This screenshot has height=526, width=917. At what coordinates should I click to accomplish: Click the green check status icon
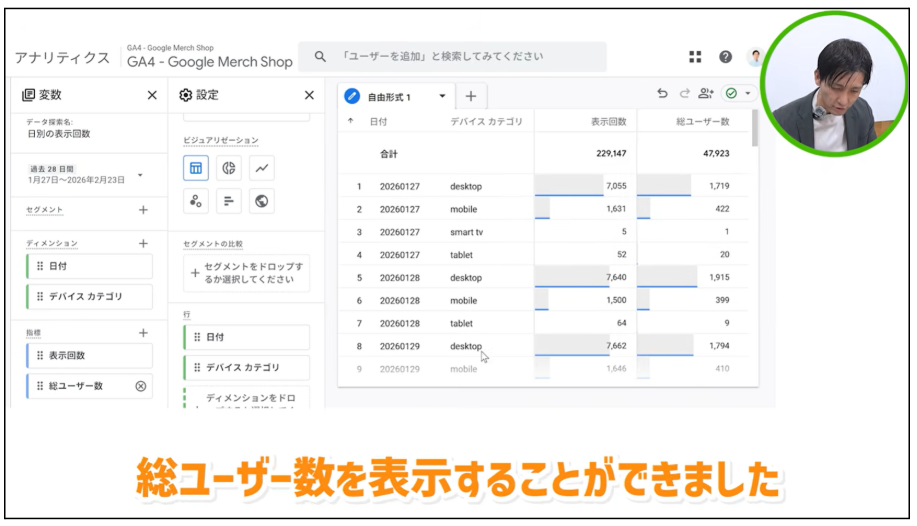731,93
